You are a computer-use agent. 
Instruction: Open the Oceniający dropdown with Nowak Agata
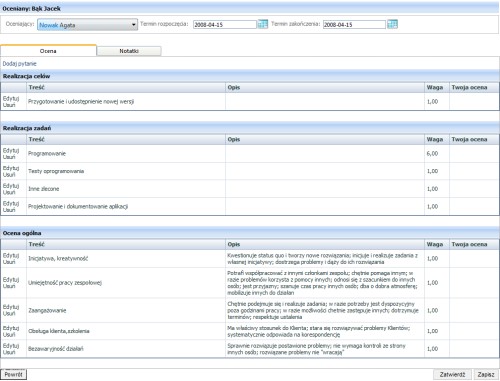pyautogui.click(x=87, y=25)
